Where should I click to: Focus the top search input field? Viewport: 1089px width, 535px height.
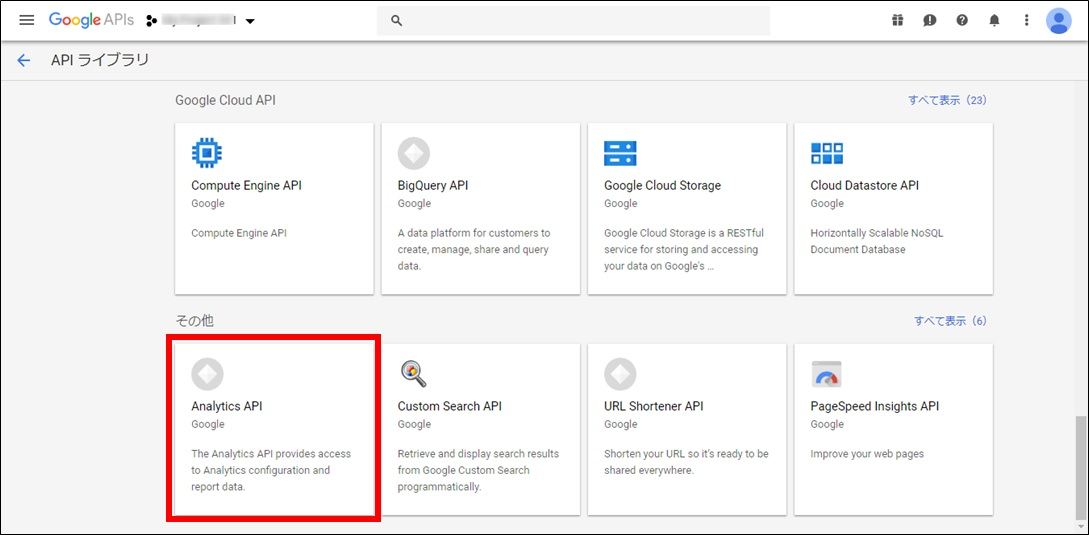573,21
